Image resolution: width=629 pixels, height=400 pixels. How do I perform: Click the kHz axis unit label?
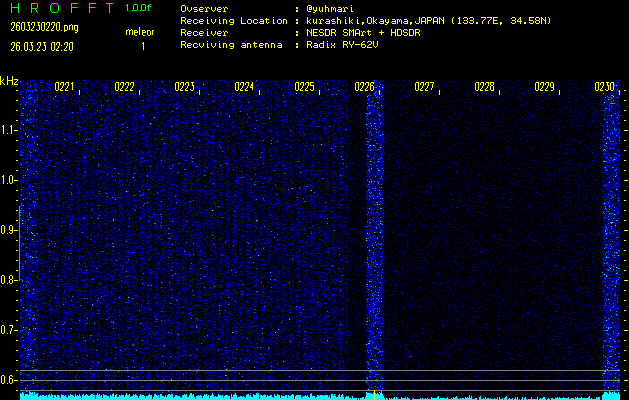9,81
